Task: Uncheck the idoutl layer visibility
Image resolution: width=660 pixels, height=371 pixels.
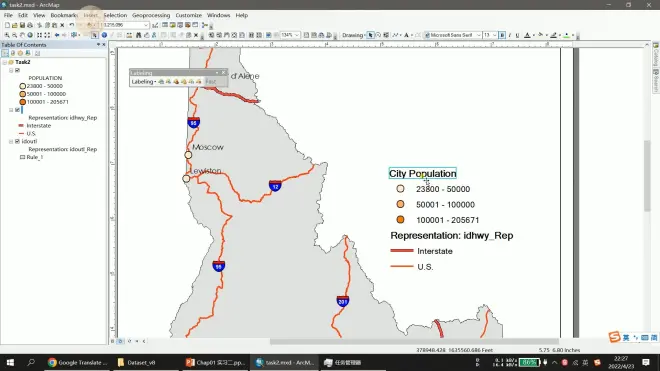Action: pyautogui.click(x=17, y=141)
